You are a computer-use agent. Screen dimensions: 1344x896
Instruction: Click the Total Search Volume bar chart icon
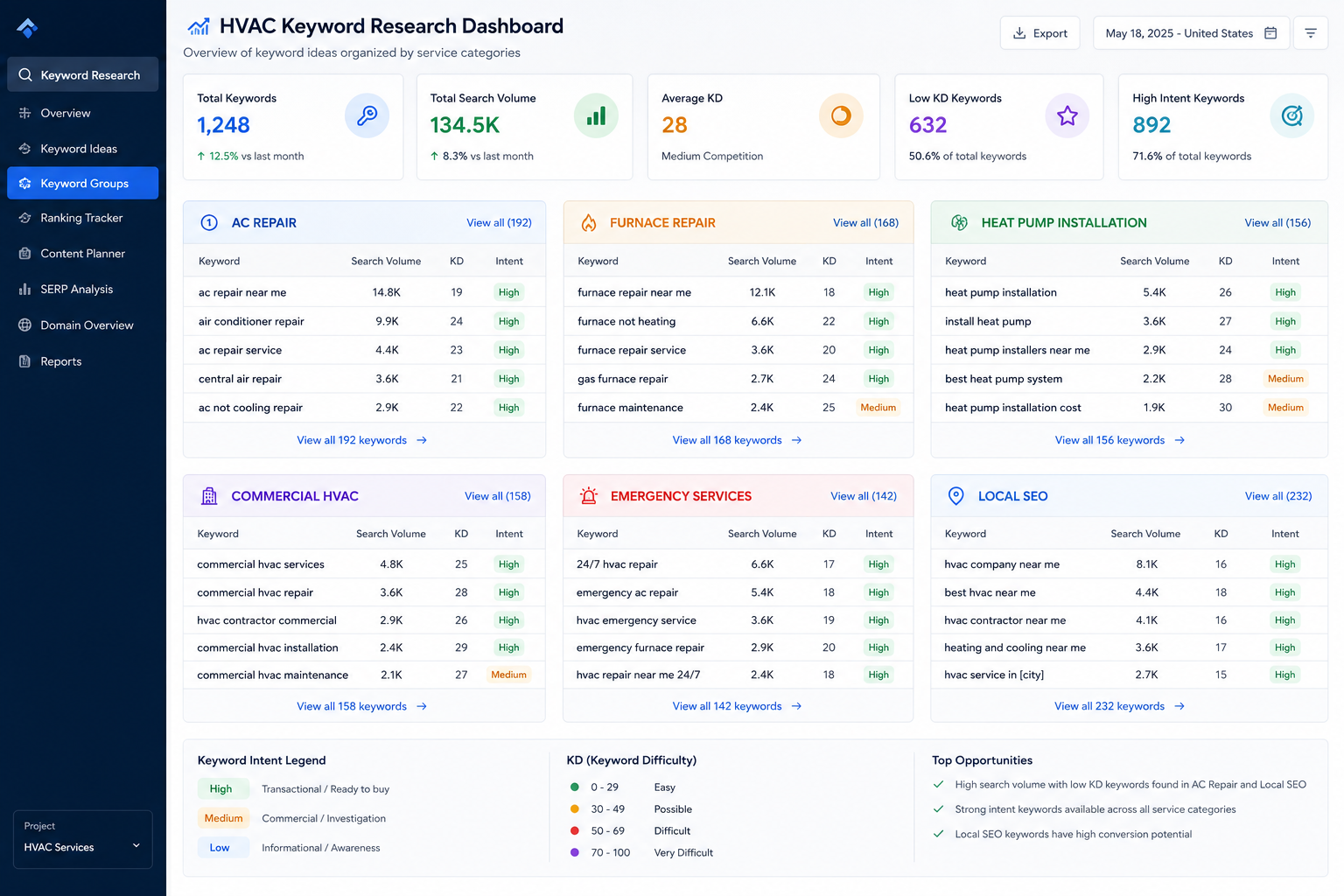(x=596, y=115)
